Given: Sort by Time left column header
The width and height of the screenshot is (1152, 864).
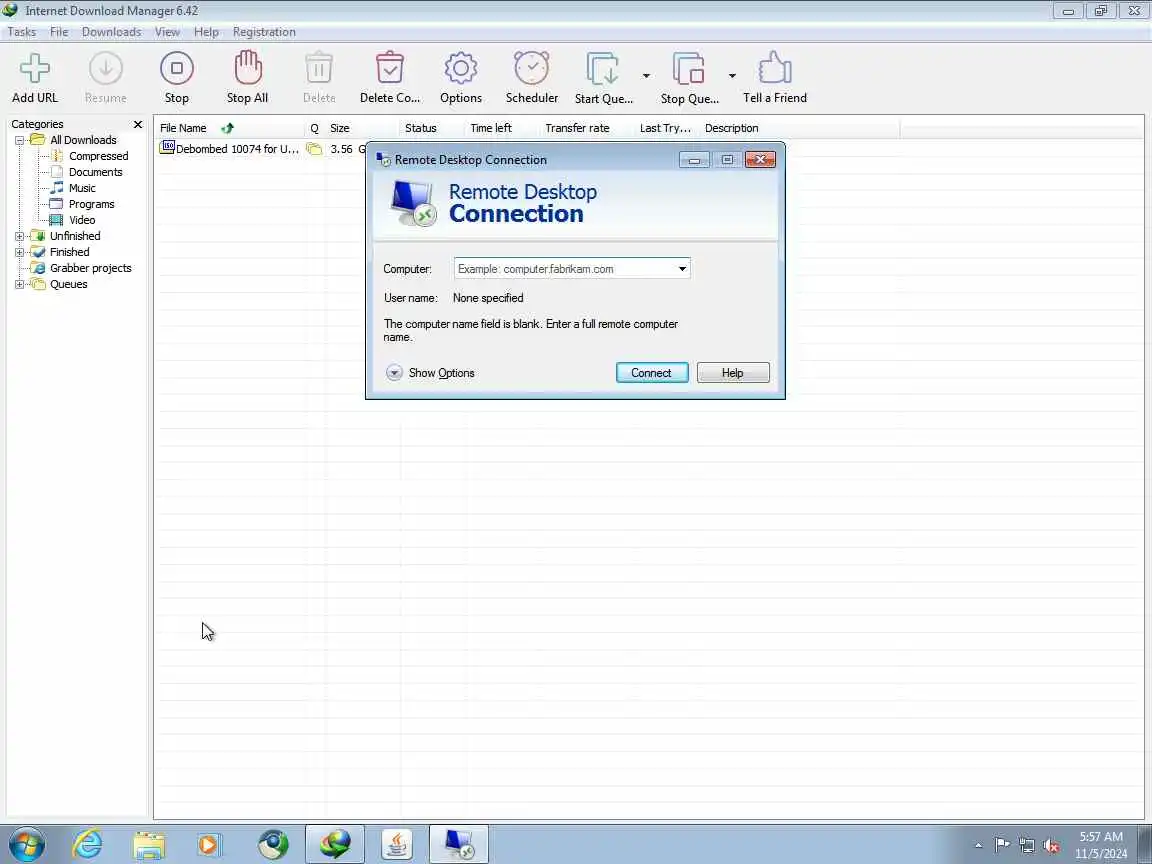Looking at the screenshot, I should [x=491, y=128].
